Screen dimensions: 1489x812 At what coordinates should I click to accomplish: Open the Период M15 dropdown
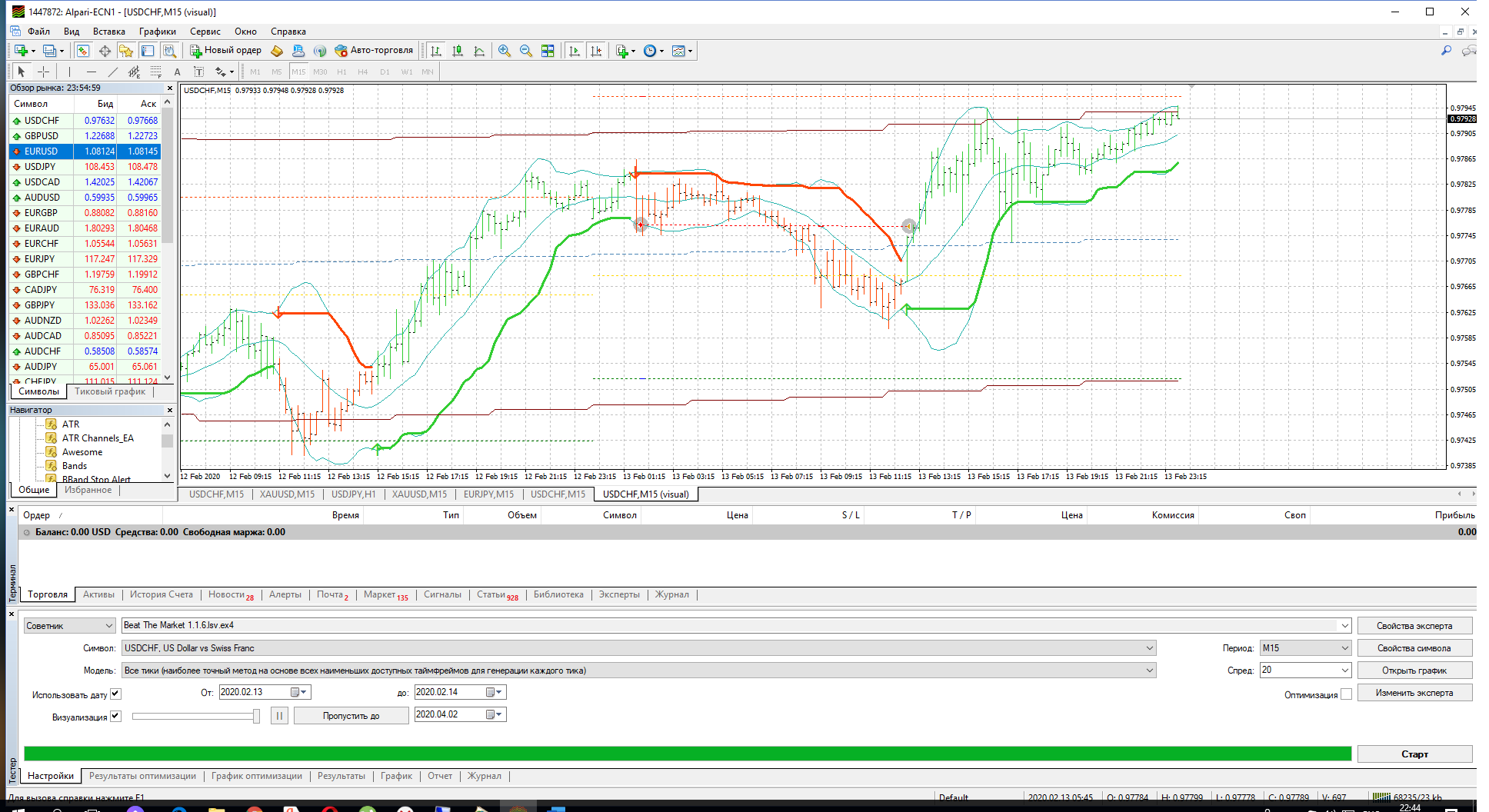[1305, 648]
